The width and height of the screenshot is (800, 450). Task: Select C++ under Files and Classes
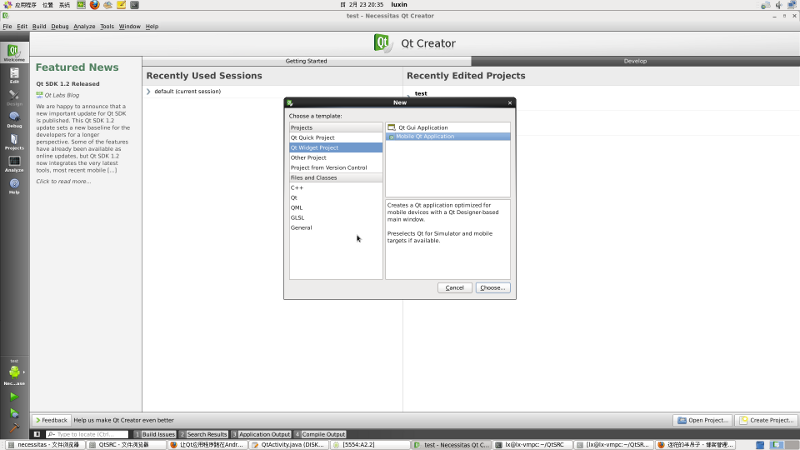[x=336, y=188]
